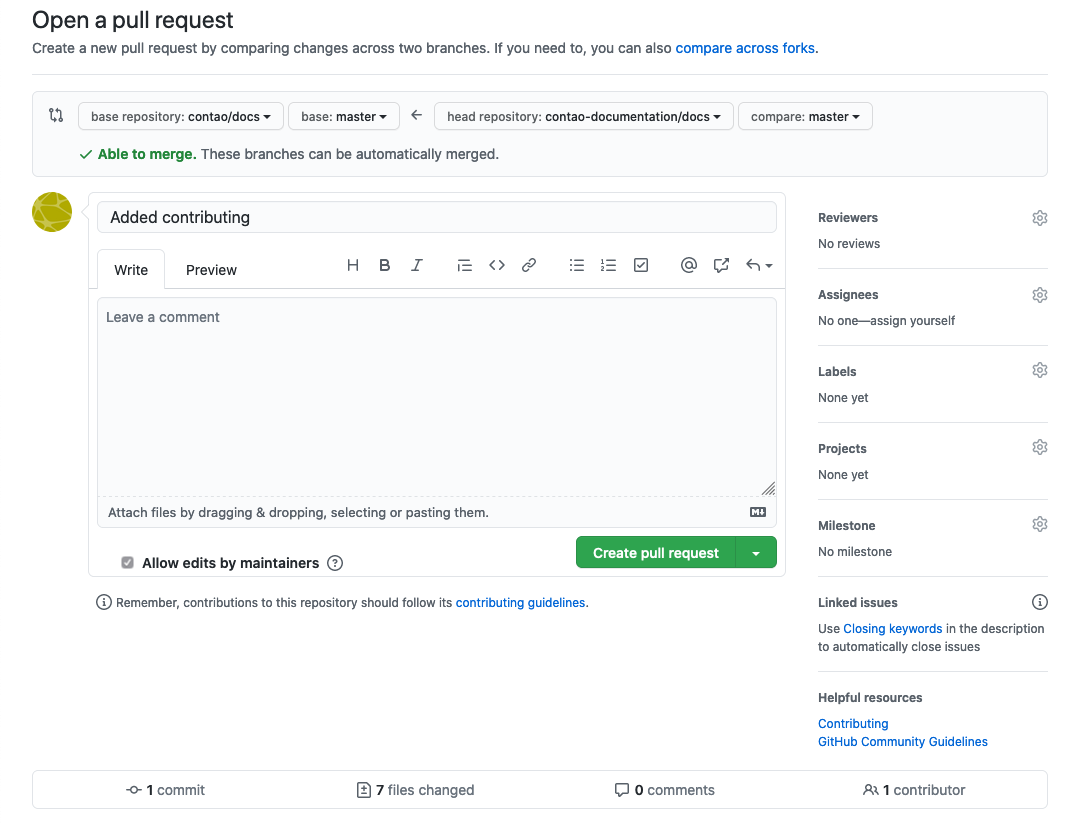
Task: Click assign yourself link
Action: (912, 321)
